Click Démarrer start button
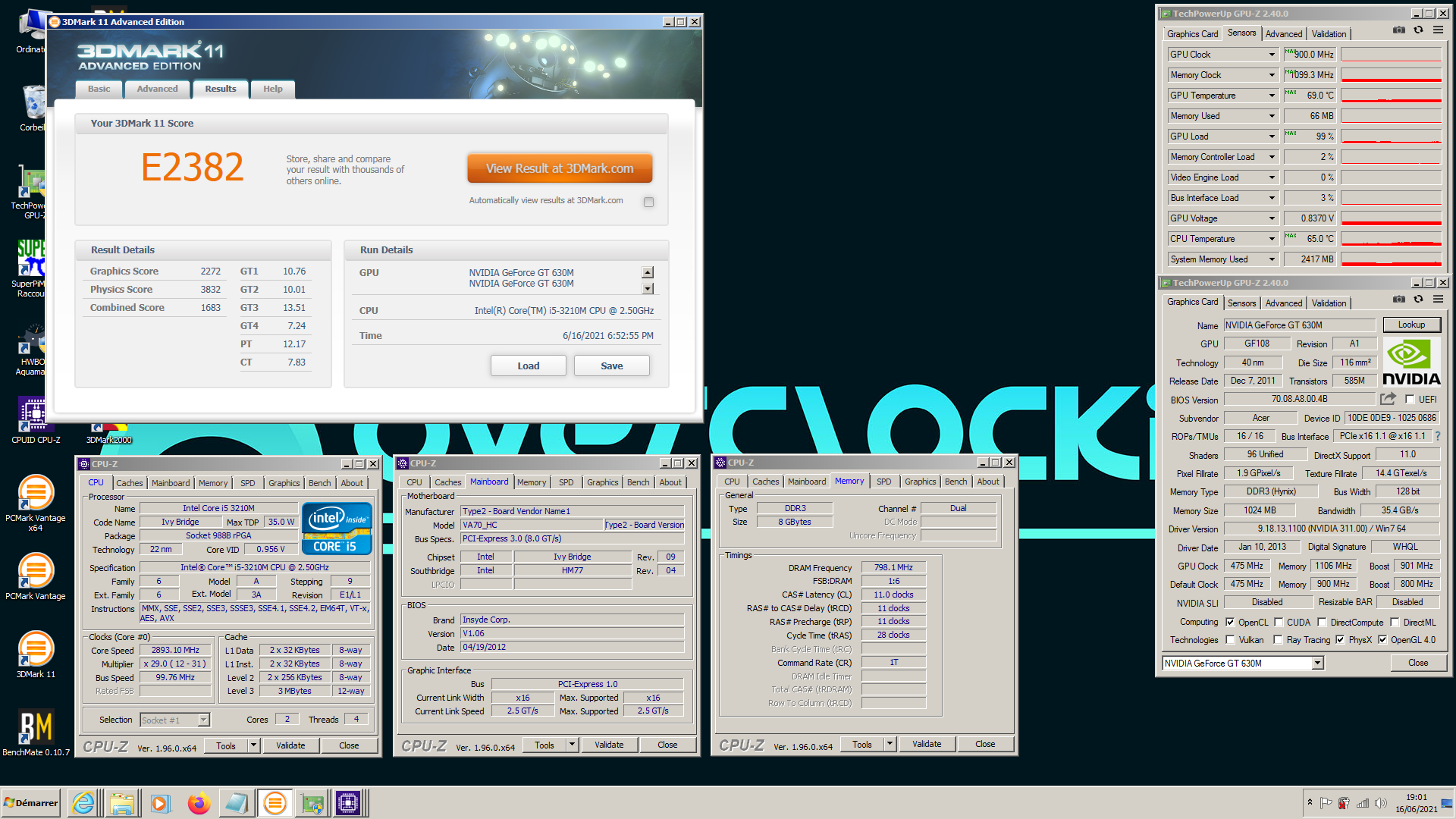Screen dimensions: 1456x819 pyautogui.click(x=31, y=803)
